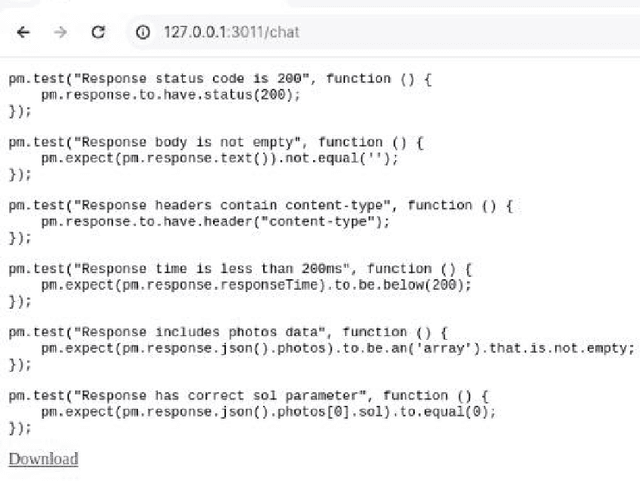Click the closing brace after the status code test

point(20,111)
